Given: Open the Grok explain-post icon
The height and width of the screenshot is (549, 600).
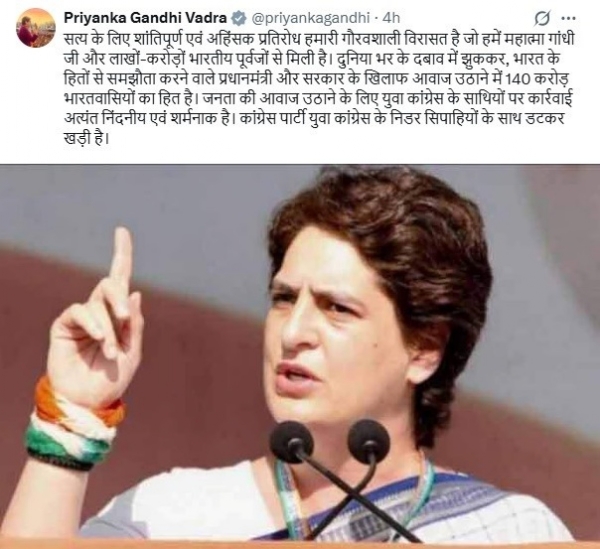Looking at the screenshot, I should (x=543, y=18).
